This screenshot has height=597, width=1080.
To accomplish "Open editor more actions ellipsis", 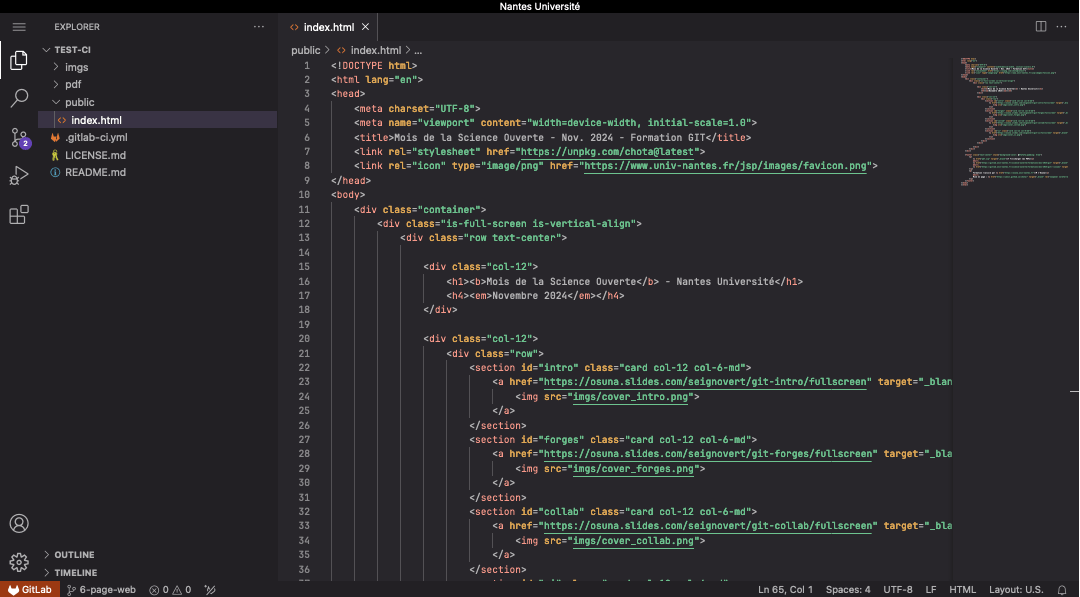I will click(x=1061, y=26).
